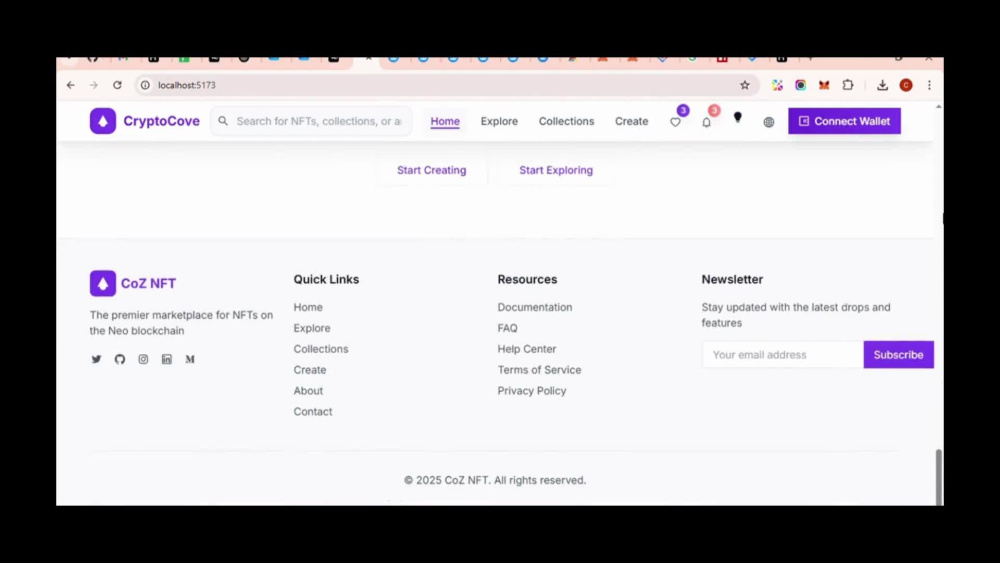This screenshot has width=1000, height=563.
Task: Click the CoZ NFT footer brand text
Action: tap(149, 283)
